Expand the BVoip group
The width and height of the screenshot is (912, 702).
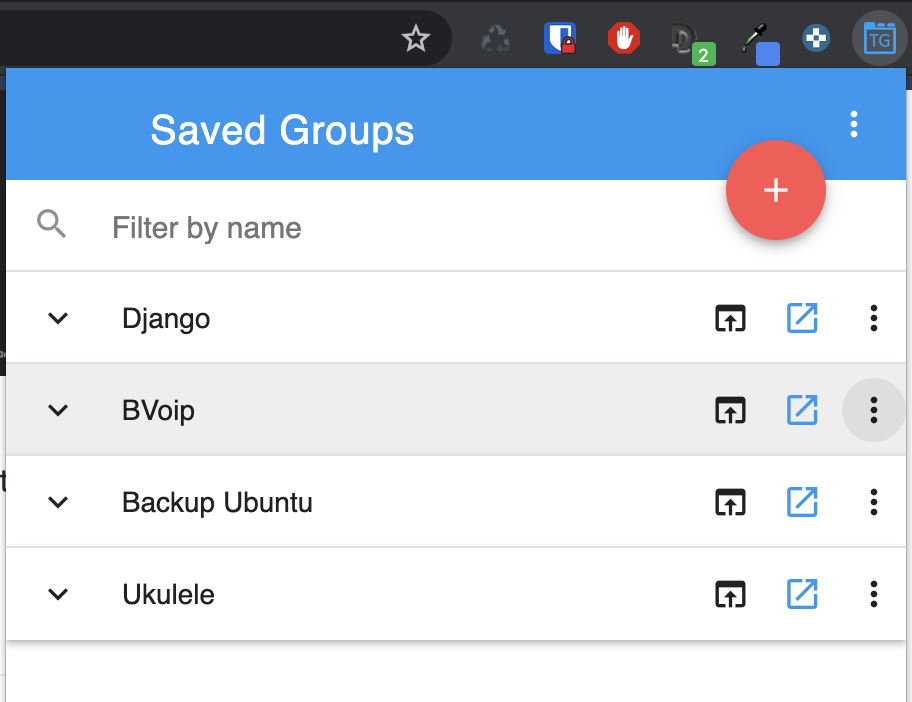58,410
